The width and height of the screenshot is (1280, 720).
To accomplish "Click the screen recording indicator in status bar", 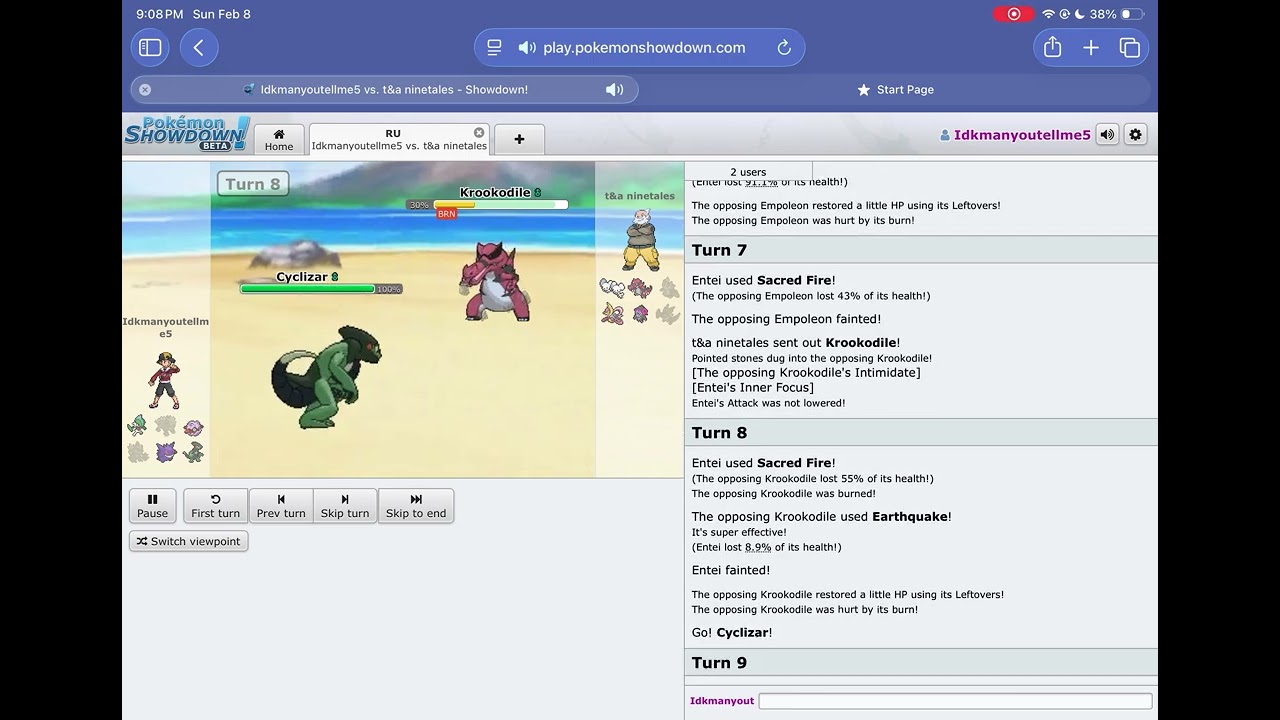I will [1013, 14].
